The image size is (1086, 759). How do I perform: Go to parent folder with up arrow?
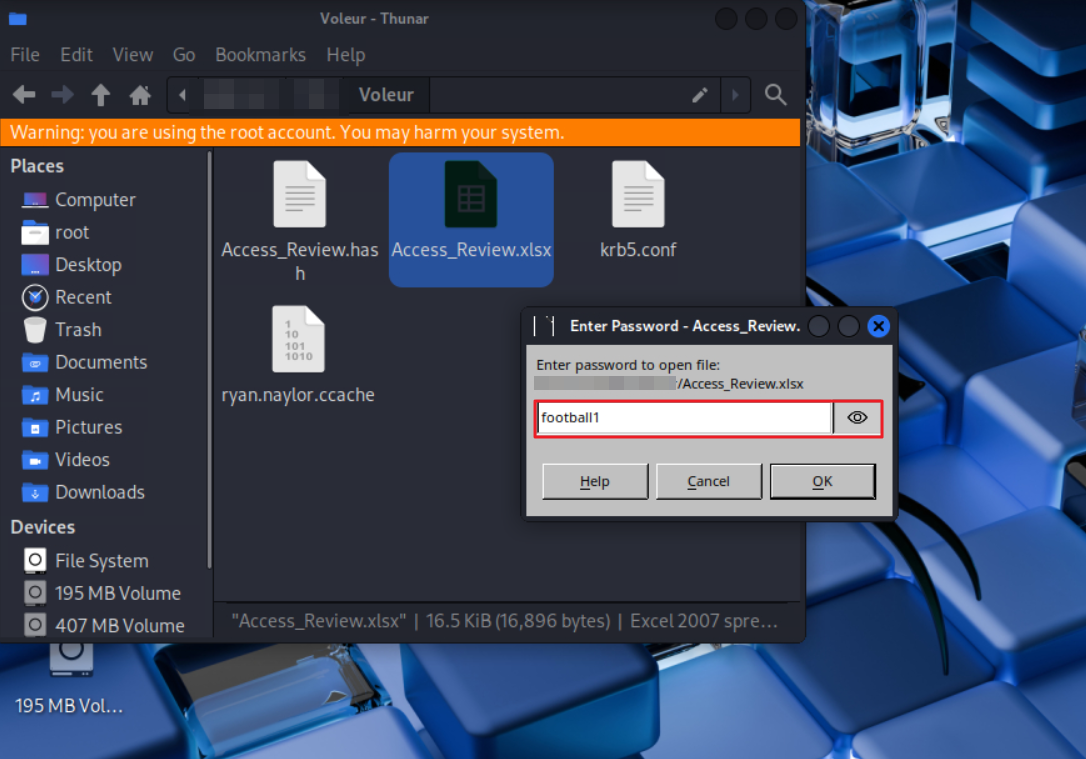(100, 95)
